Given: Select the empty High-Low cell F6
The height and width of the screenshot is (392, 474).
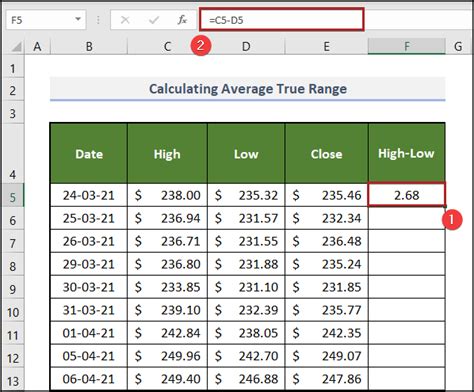Looking at the screenshot, I should pos(407,218).
